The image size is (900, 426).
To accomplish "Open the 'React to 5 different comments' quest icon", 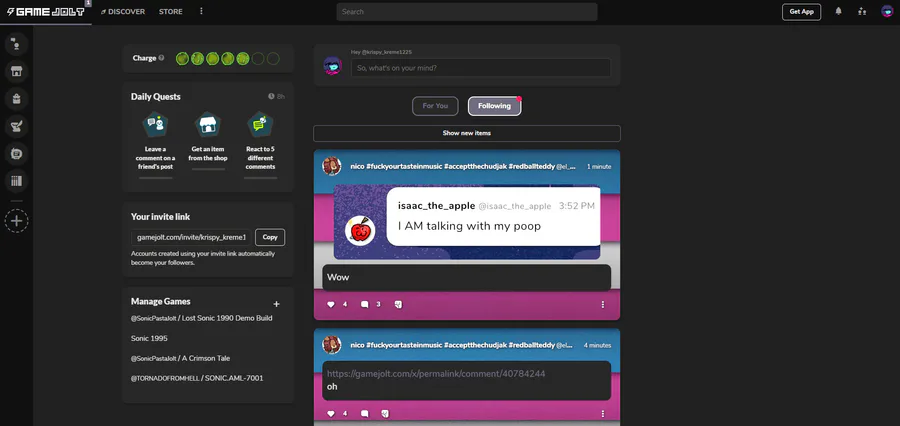I will 260,124.
